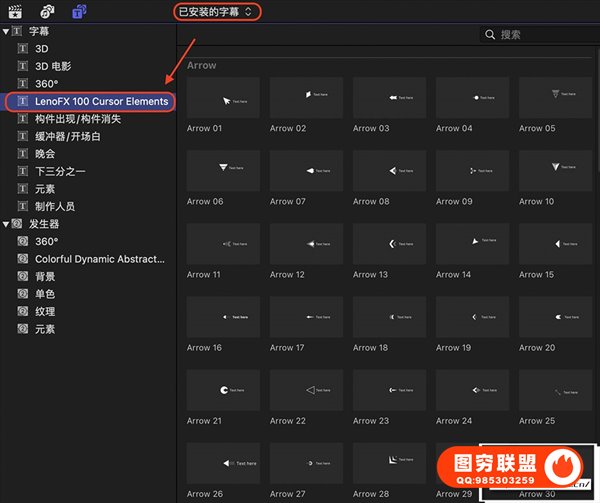Click the 3D 电影 category icon
600x503 pixels.
point(24,66)
